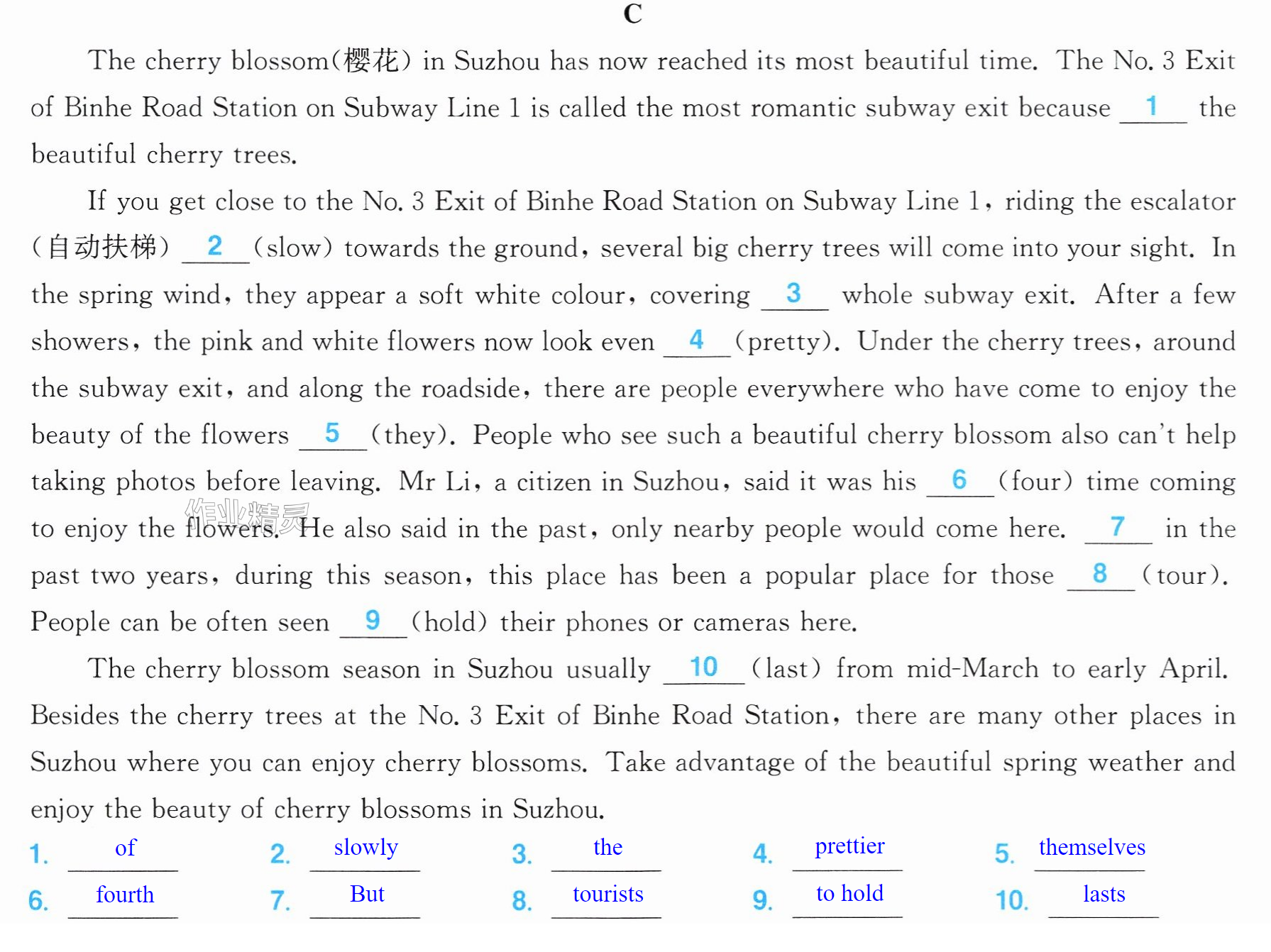
Task: Click blank number 1 in the passage
Action: tap(1152, 108)
